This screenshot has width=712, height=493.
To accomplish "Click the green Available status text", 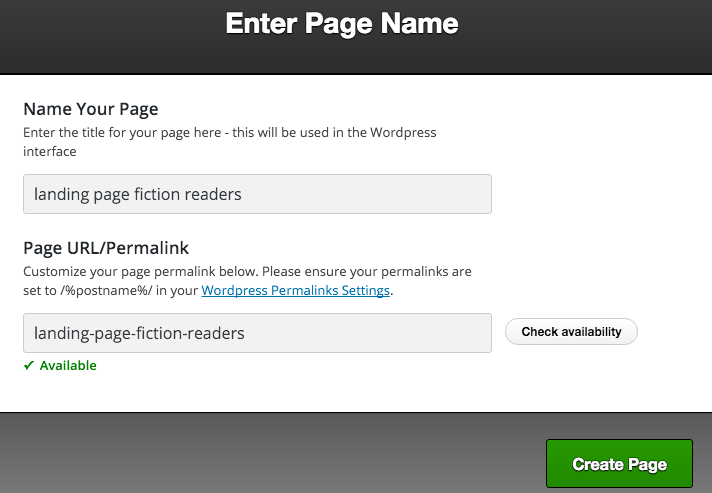I will [x=68, y=365].
